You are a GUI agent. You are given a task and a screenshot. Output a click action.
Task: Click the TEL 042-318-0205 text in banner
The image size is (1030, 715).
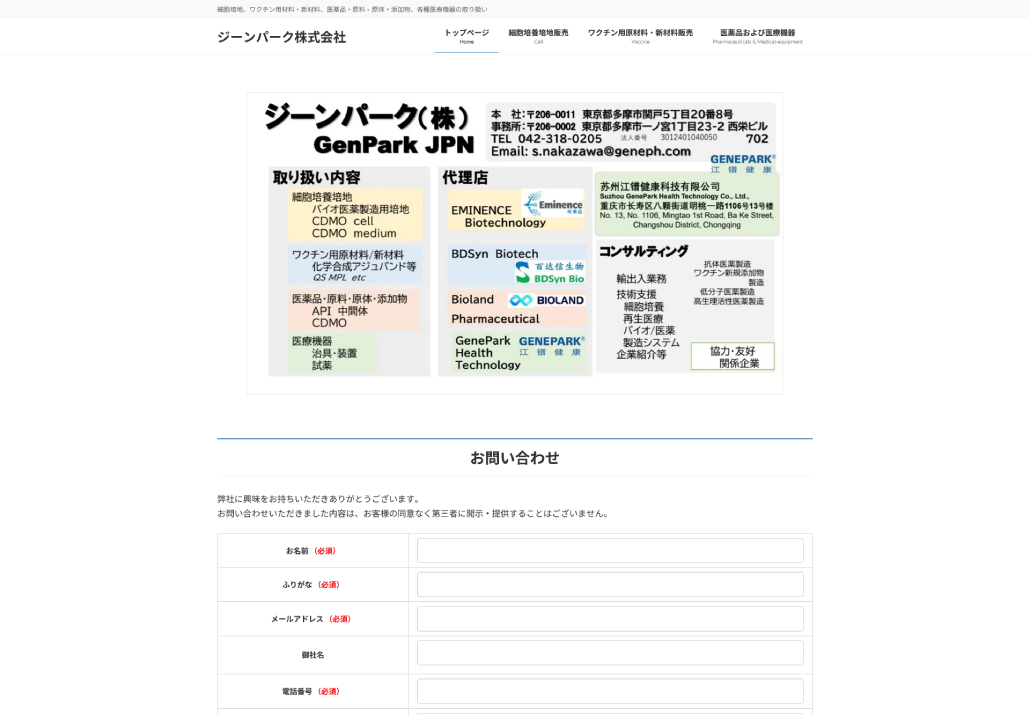(547, 139)
